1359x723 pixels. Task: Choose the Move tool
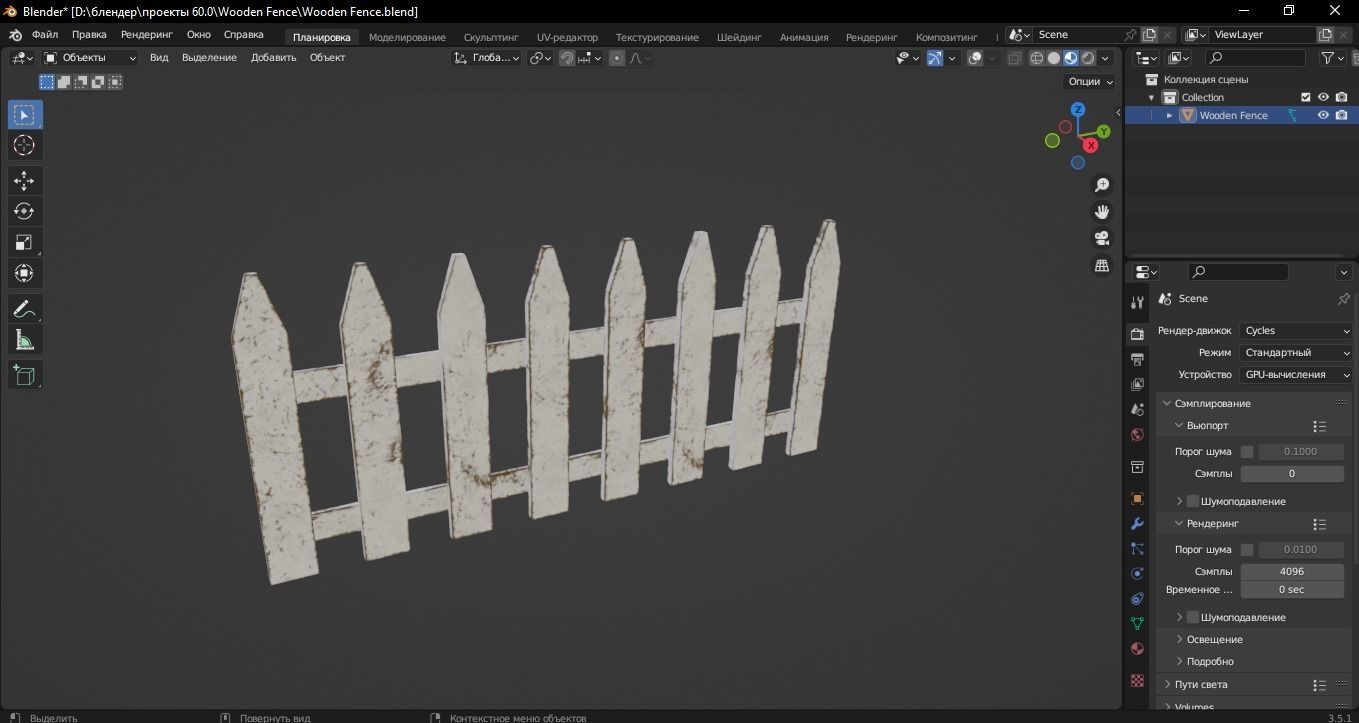point(25,180)
